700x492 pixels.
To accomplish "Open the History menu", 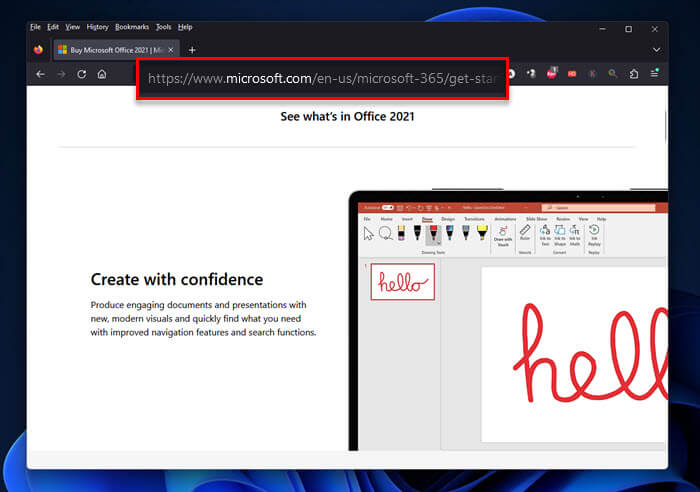I will click(97, 27).
